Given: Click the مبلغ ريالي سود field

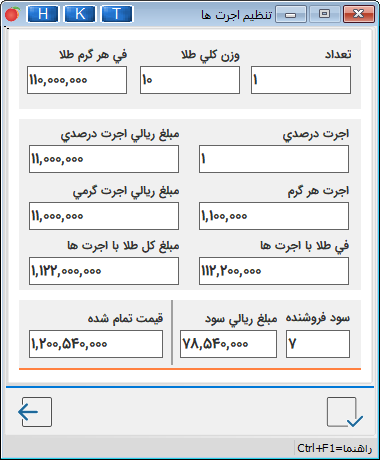Looking at the screenshot, I should [x=228, y=344].
